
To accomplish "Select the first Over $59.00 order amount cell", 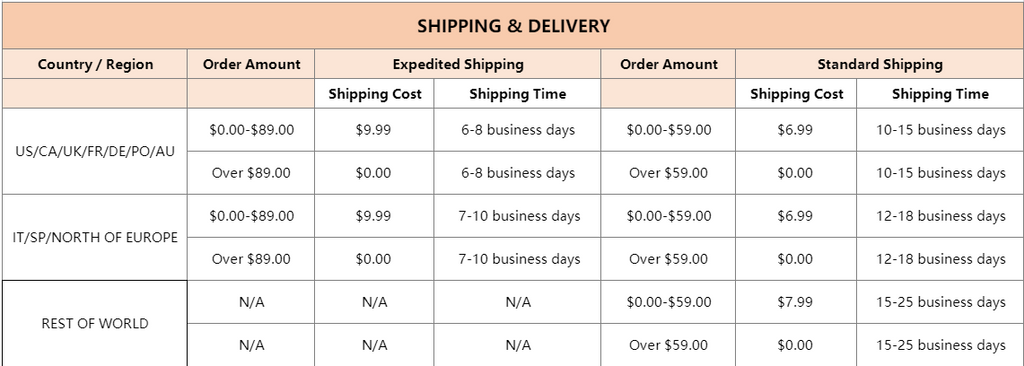I will pos(668,173).
